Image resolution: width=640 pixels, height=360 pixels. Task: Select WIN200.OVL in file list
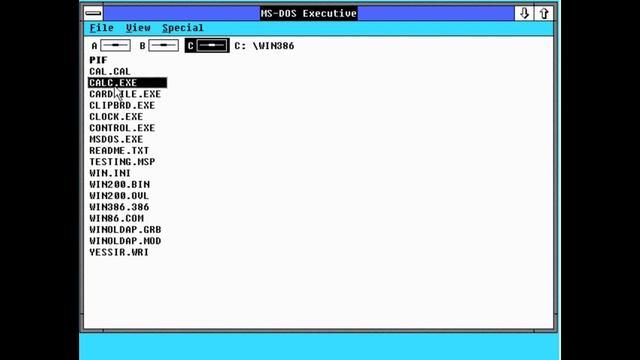pyautogui.click(x=119, y=196)
